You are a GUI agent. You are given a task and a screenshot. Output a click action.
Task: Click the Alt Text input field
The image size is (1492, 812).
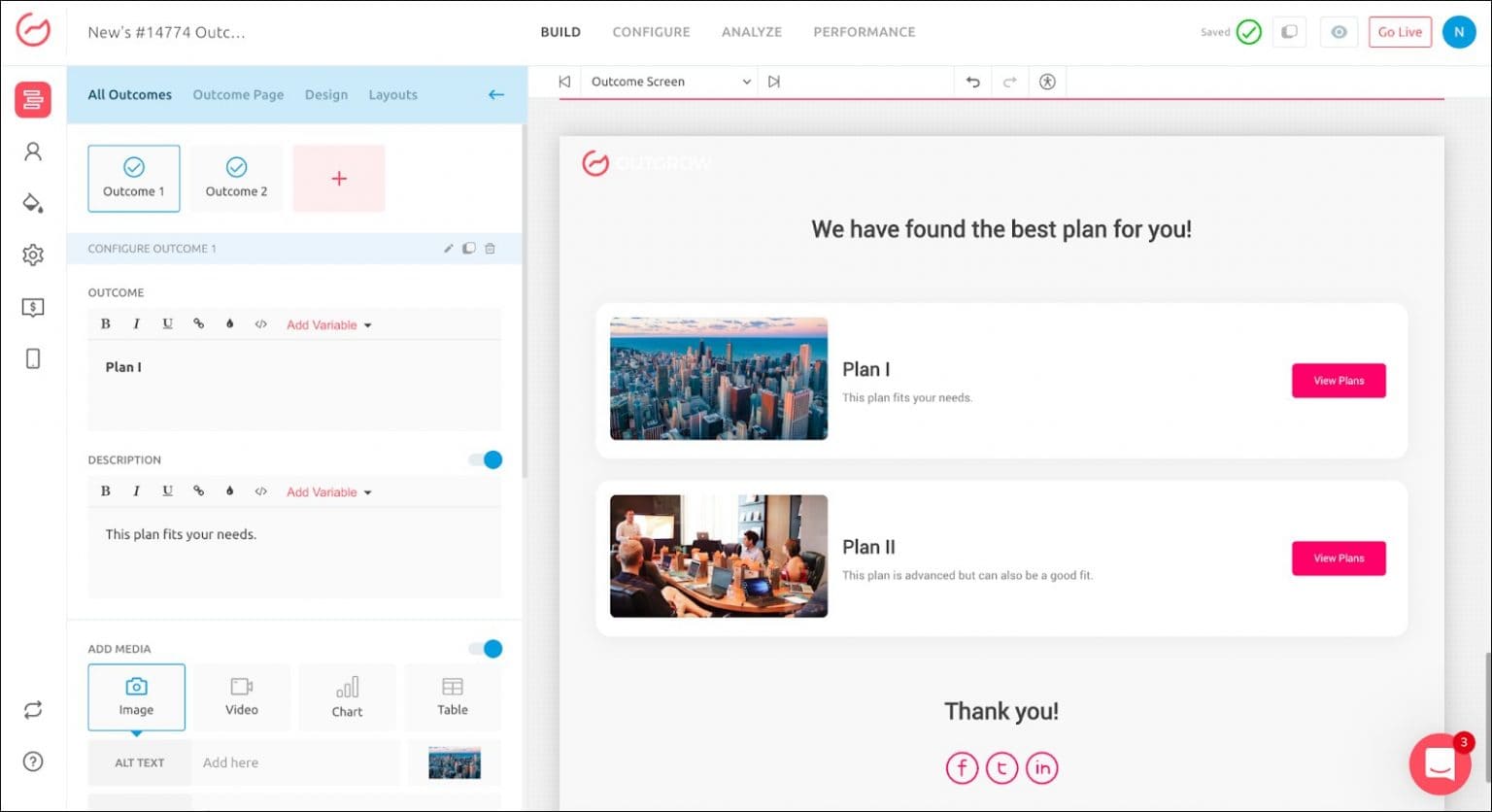click(x=295, y=763)
